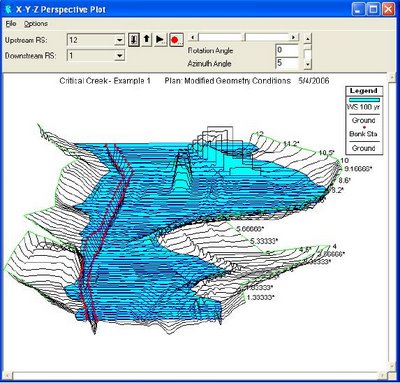
Task: Click the 8.6* cross-section label
Action: coord(345,180)
